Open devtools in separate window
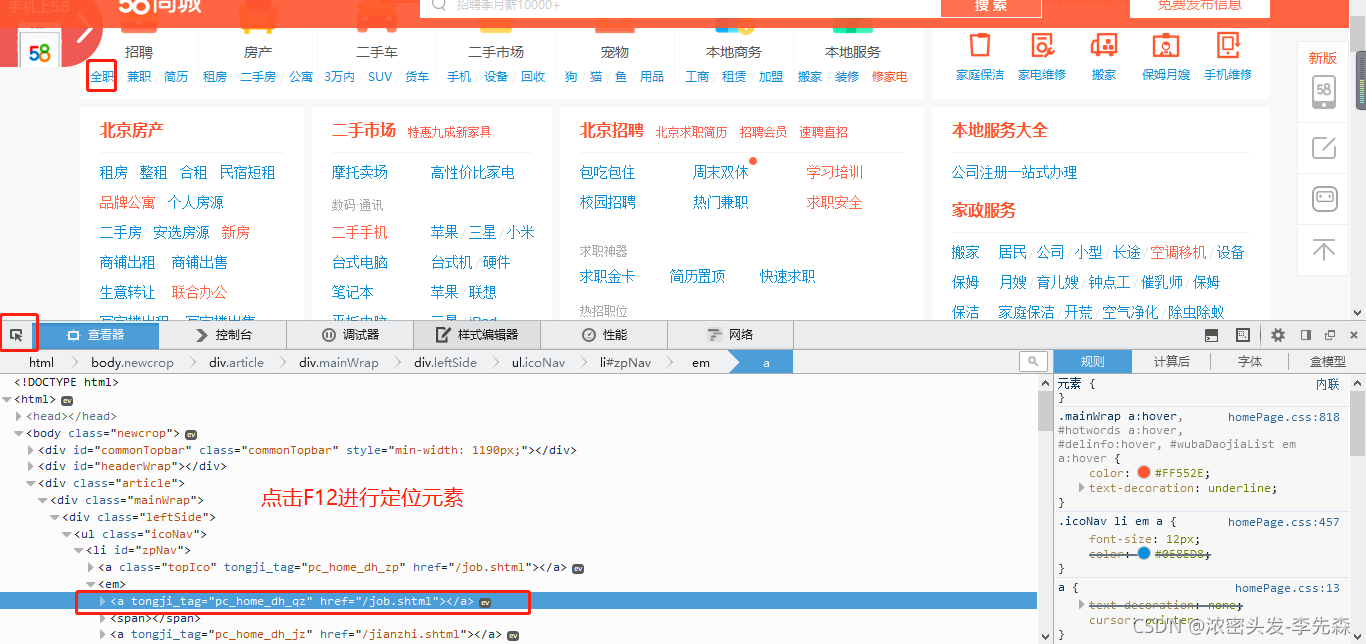 click(x=1330, y=335)
